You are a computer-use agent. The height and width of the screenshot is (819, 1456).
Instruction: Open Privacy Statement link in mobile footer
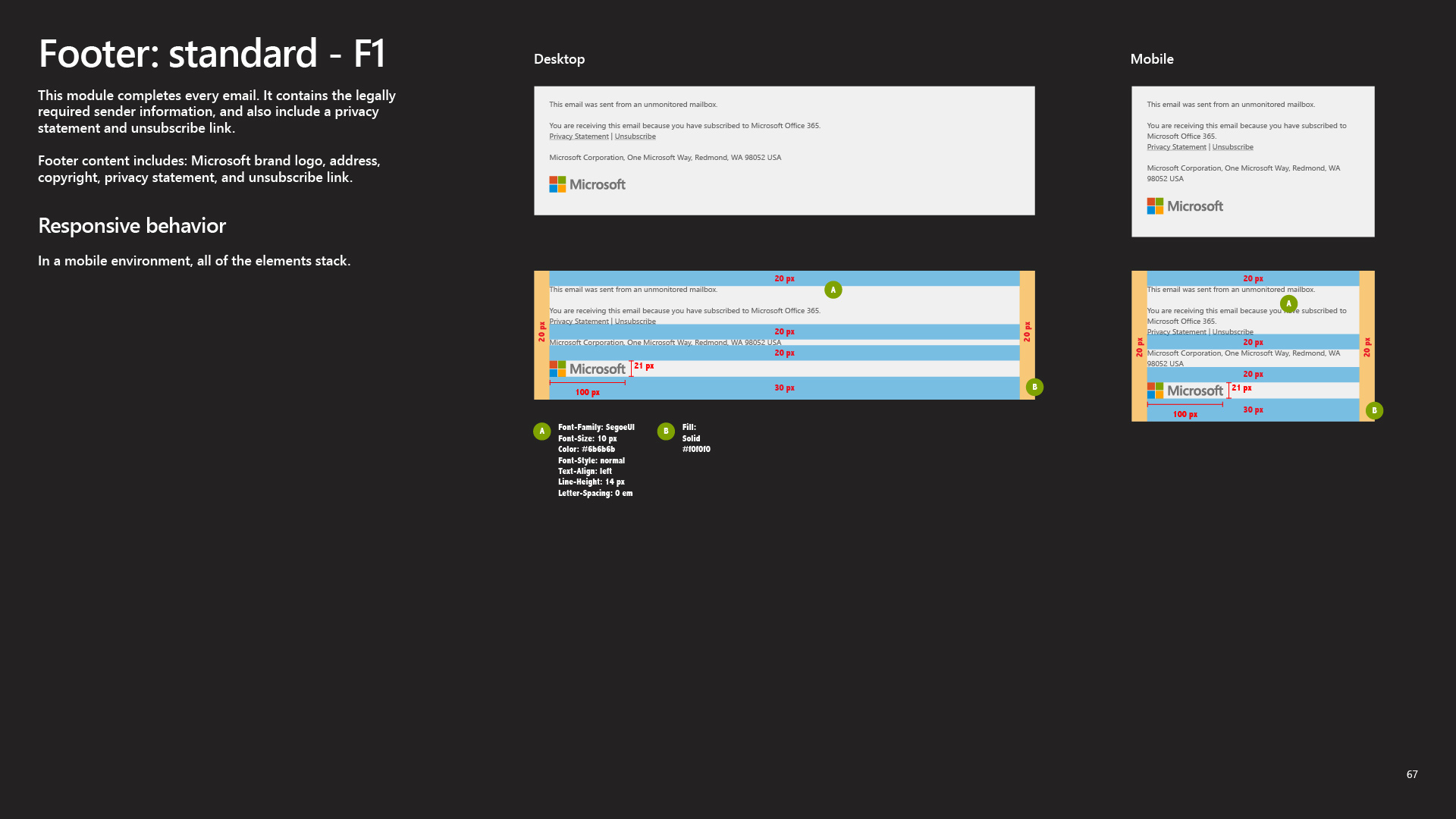pyautogui.click(x=1176, y=147)
